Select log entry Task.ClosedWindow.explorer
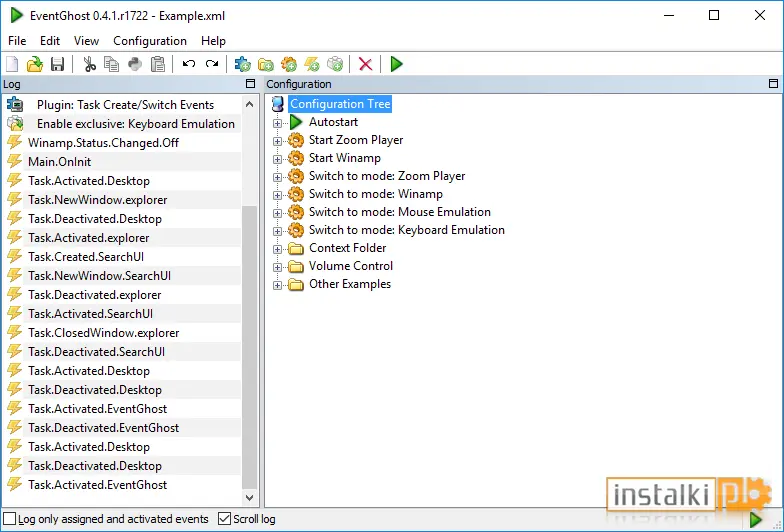 pos(104,333)
